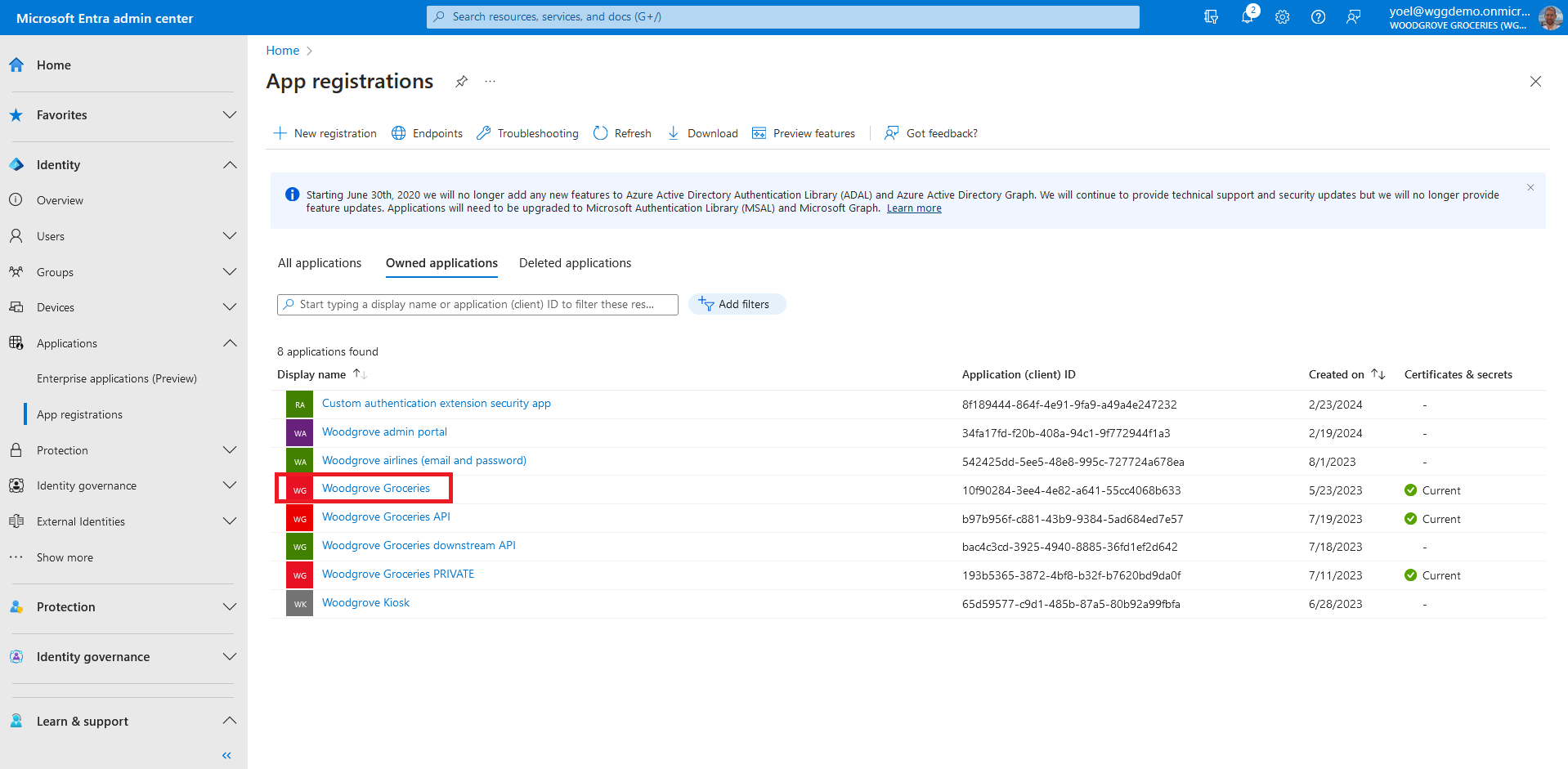Image resolution: width=1568 pixels, height=769 pixels.
Task: Open portal settings gear icon
Action: 1282,17
